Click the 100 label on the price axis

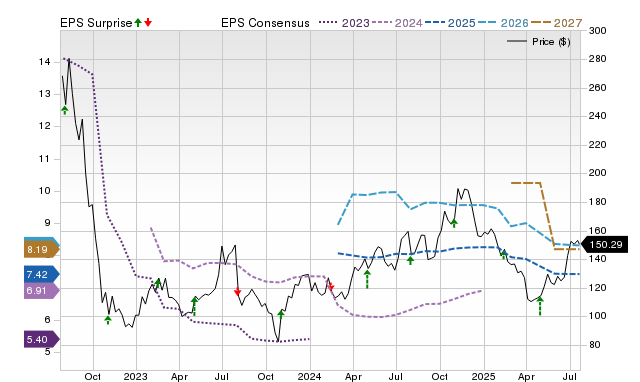tap(598, 316)
